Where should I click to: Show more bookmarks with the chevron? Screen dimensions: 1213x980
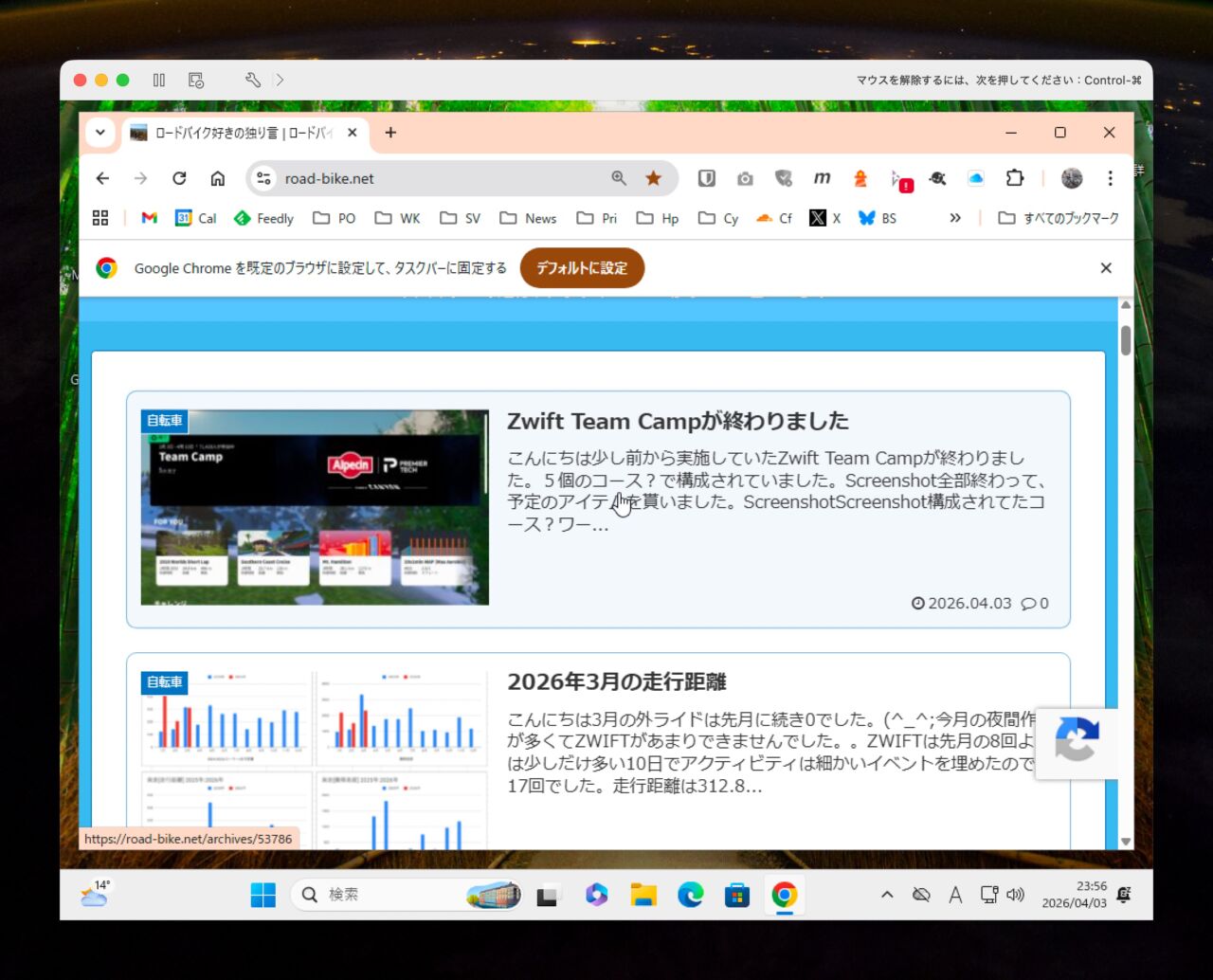955,218
